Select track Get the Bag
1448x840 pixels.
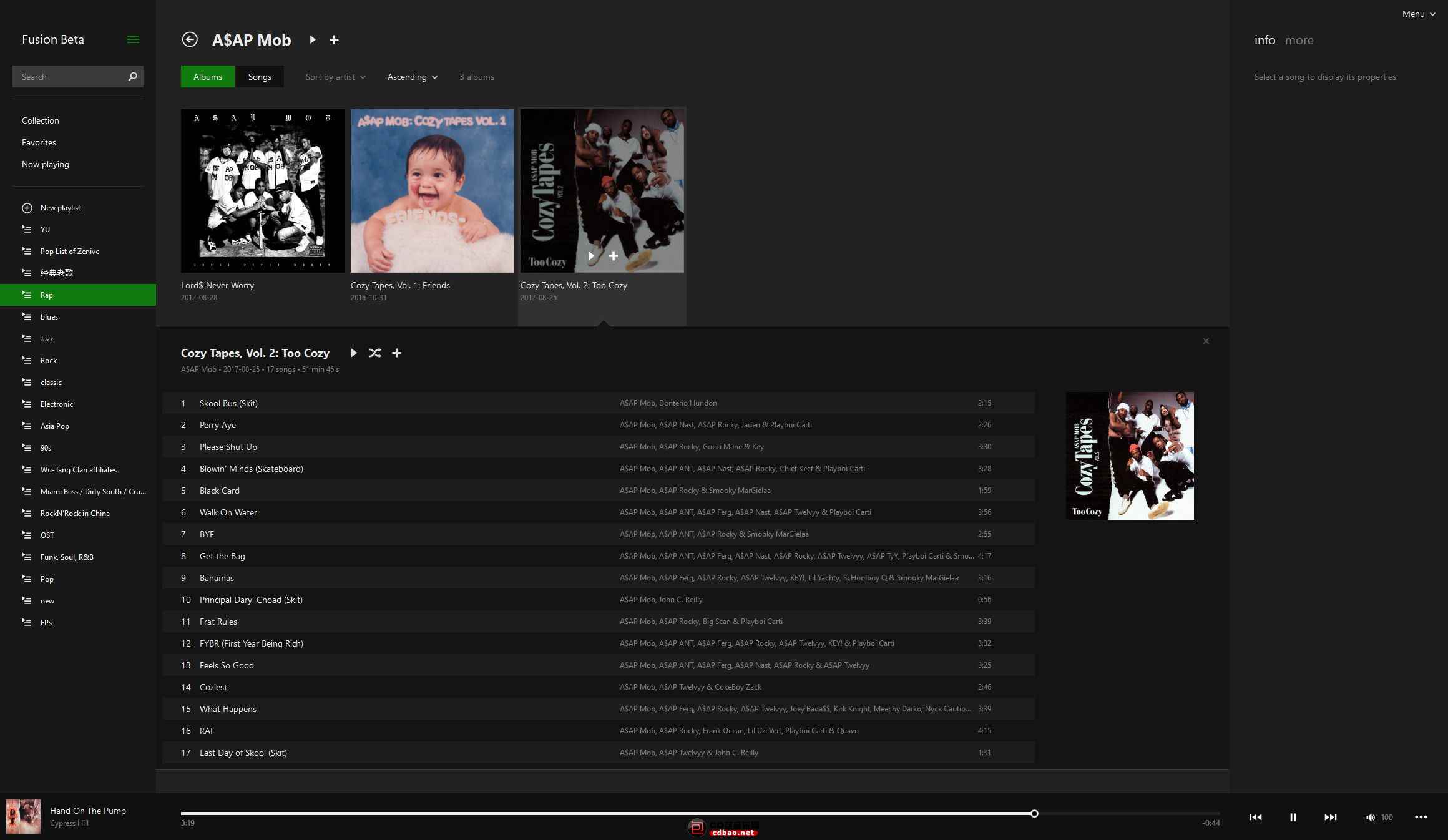click(x=599, y=556)
